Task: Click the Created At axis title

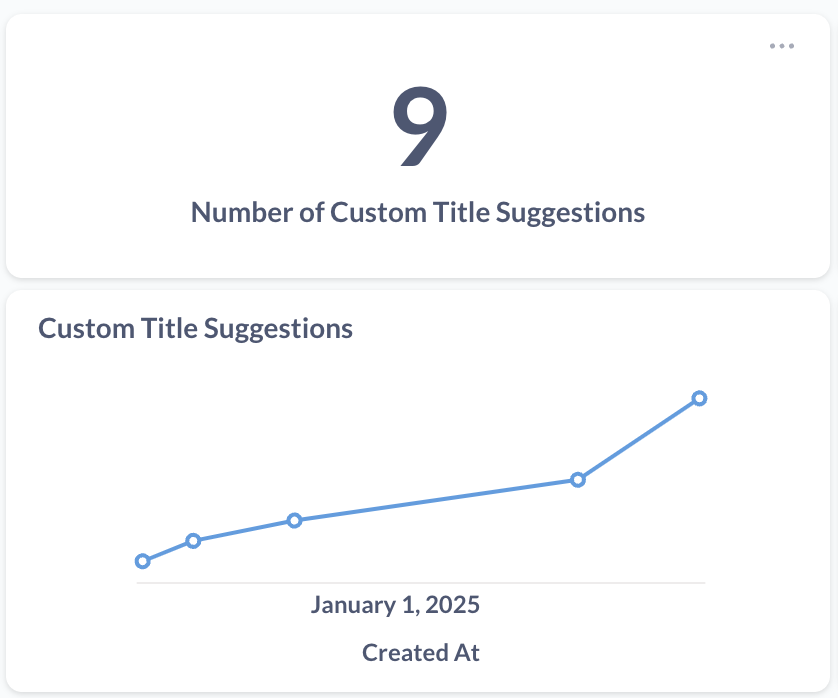Action: pos(420,653)
